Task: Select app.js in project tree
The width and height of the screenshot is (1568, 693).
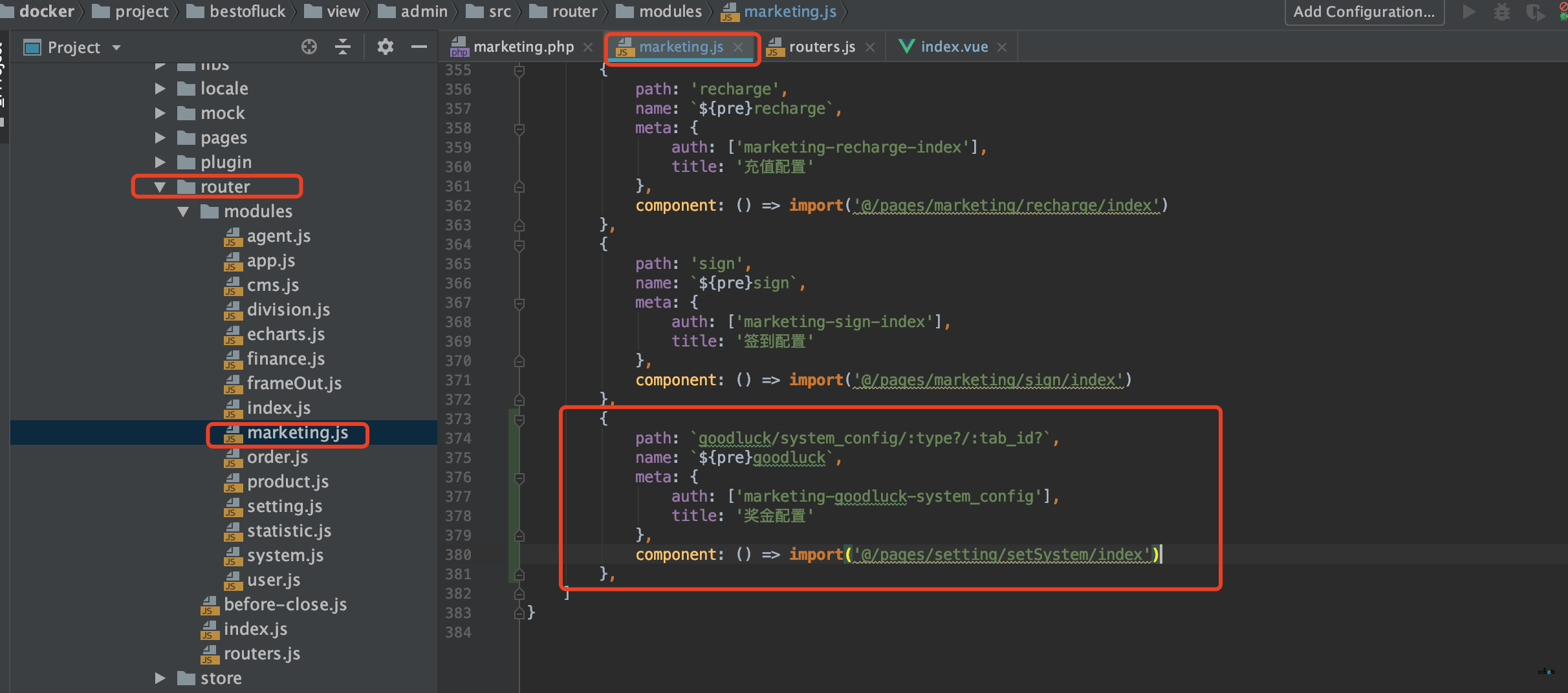Action: tap(259, 261)
